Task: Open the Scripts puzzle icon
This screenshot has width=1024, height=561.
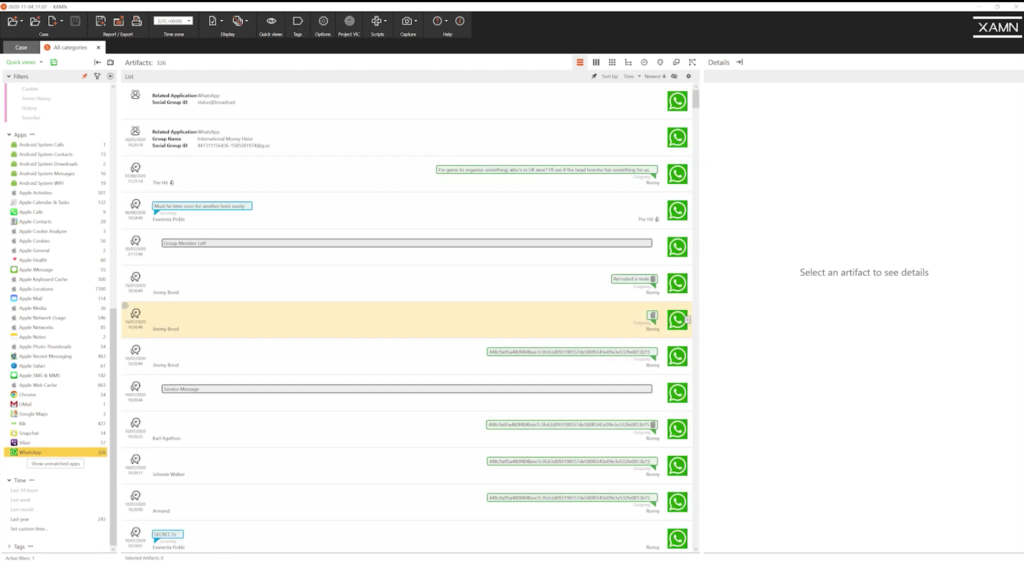Action: click(x=376, y=22)
